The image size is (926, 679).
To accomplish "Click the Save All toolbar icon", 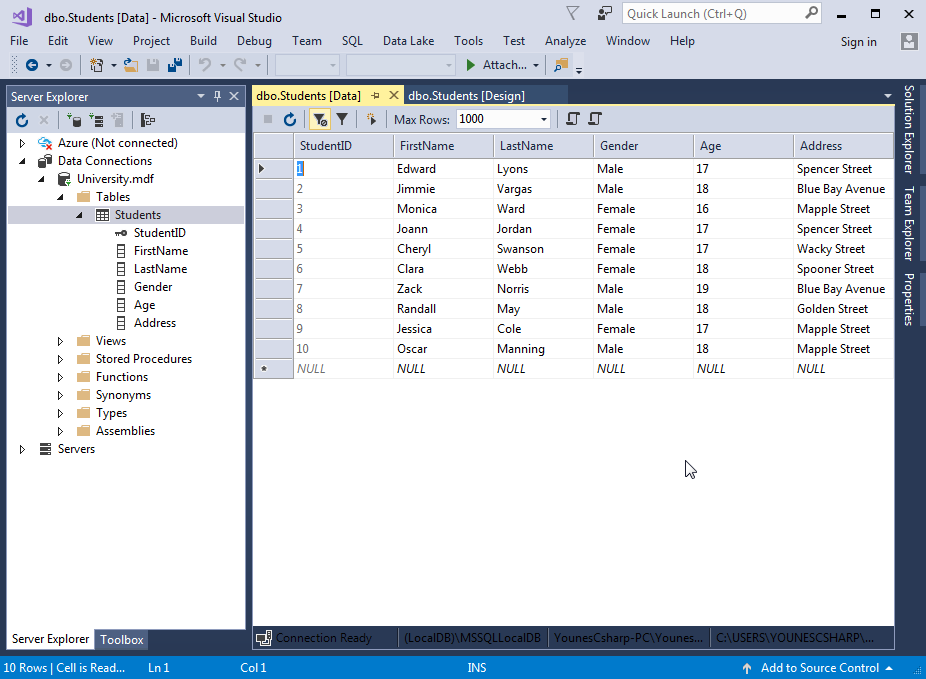I will tap(175, 65).
